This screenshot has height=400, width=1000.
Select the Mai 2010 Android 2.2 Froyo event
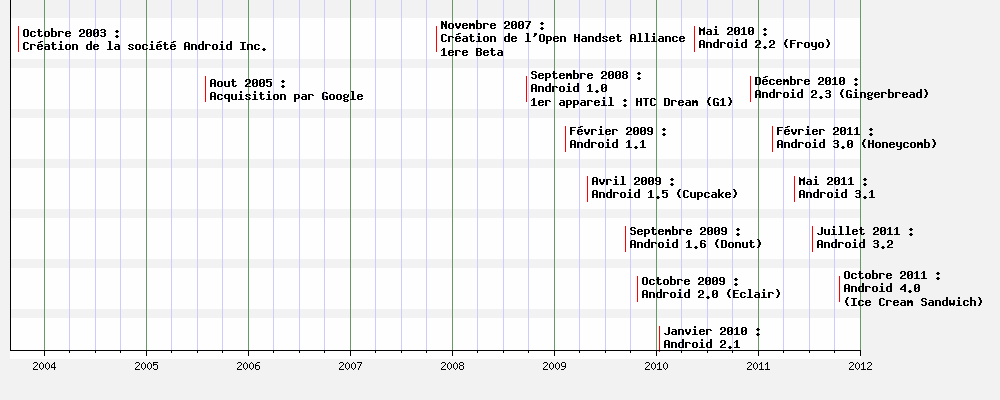coord(764,38)
